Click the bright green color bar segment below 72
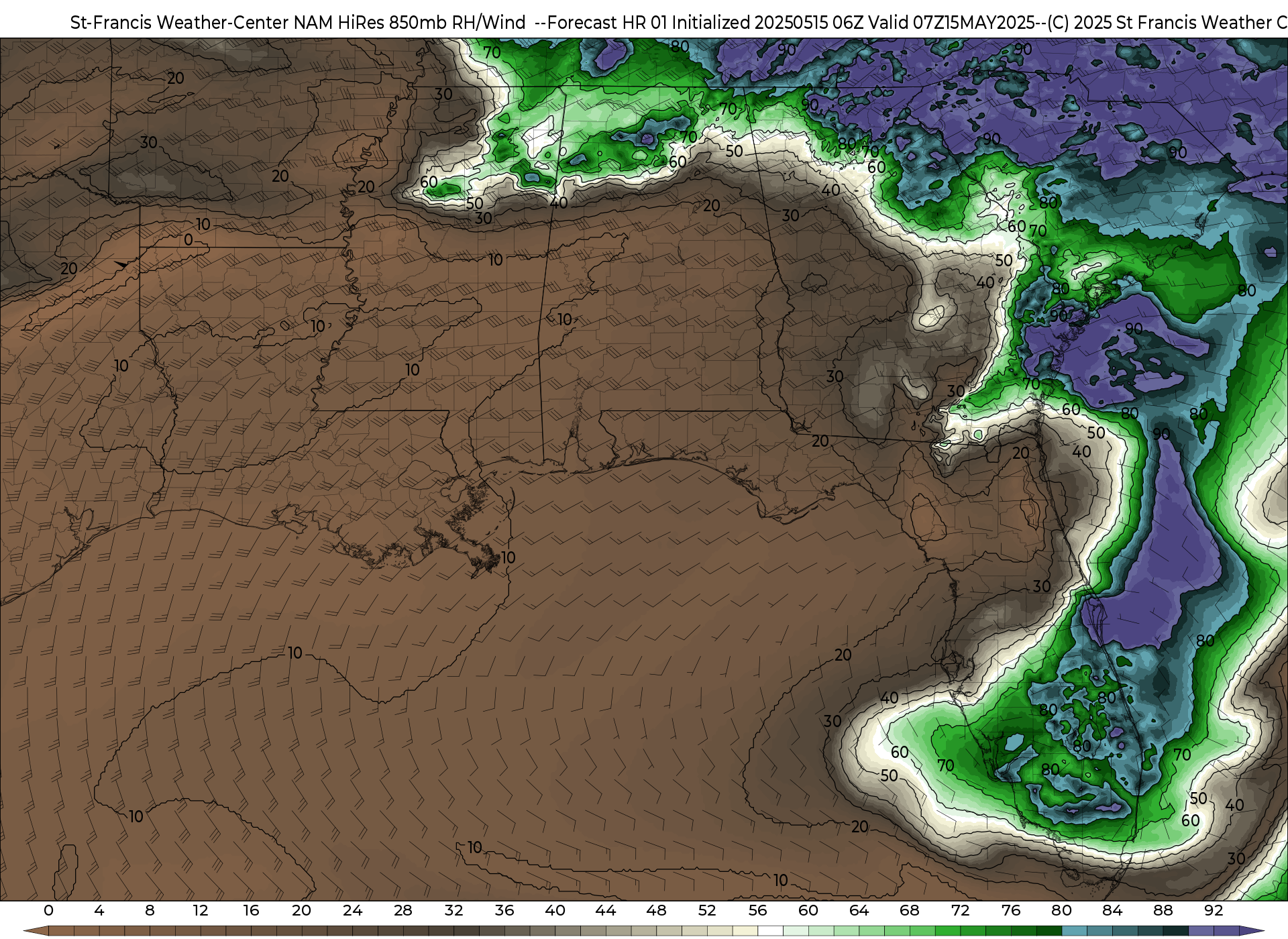The height and width of the screenshot is (939, 1288). point(948,931)
